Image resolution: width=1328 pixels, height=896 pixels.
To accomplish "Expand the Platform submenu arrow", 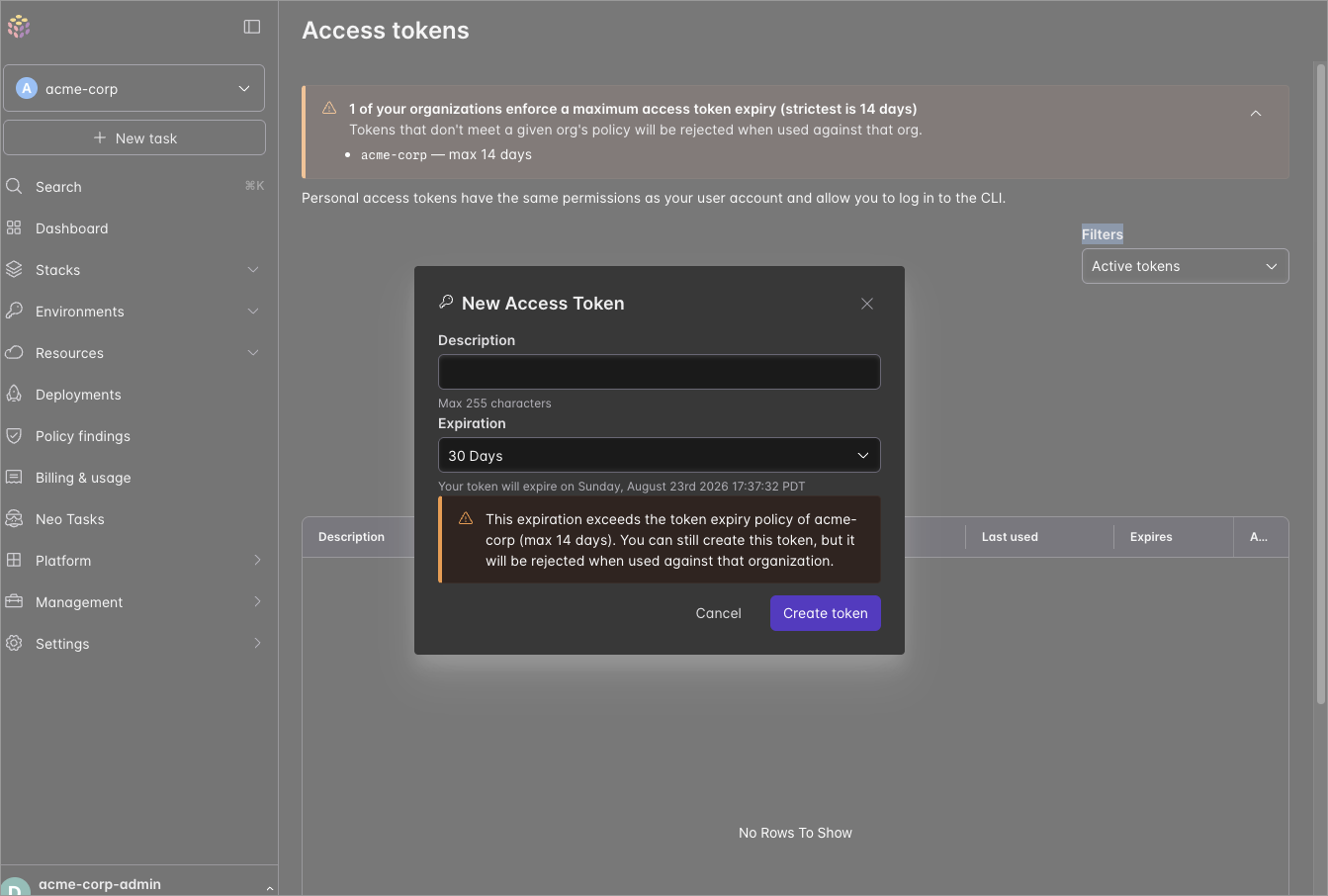I will (257, 560).
